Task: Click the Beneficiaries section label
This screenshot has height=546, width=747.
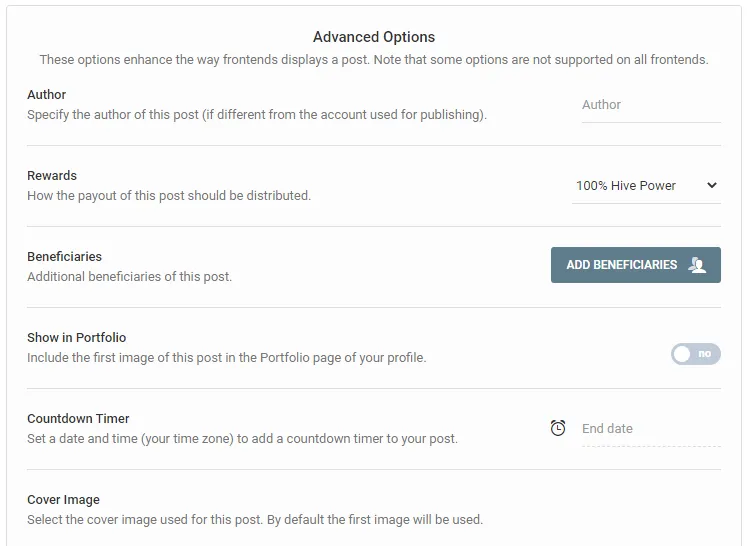Action: tap(64, 256)
